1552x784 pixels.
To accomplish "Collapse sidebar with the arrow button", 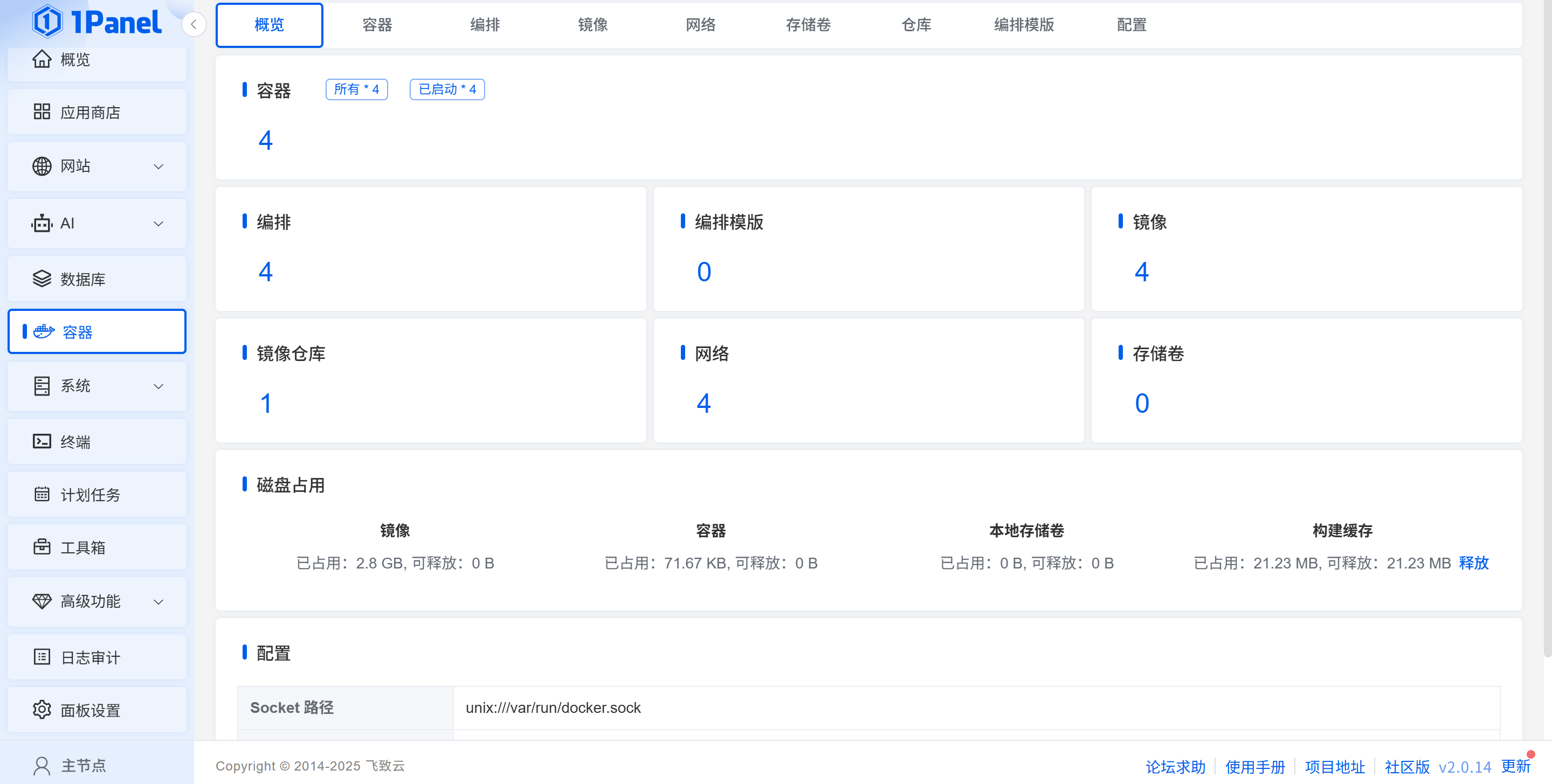I will [x=194, y=25].
